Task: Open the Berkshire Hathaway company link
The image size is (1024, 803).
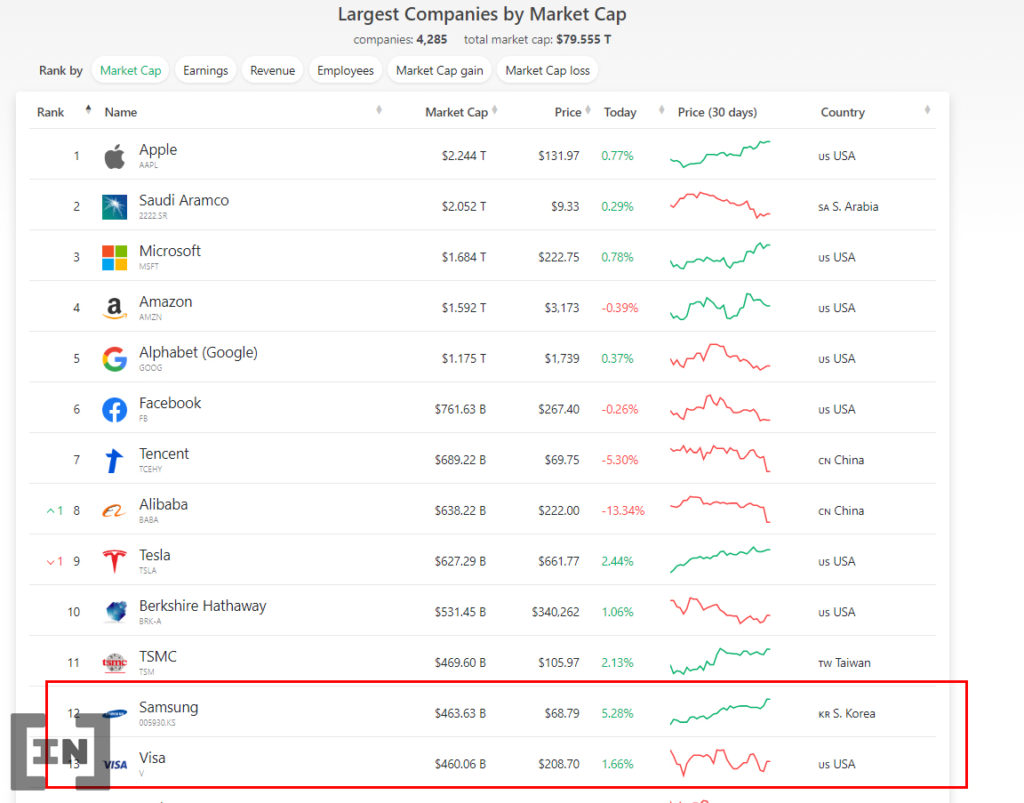Action: (203, 606)
